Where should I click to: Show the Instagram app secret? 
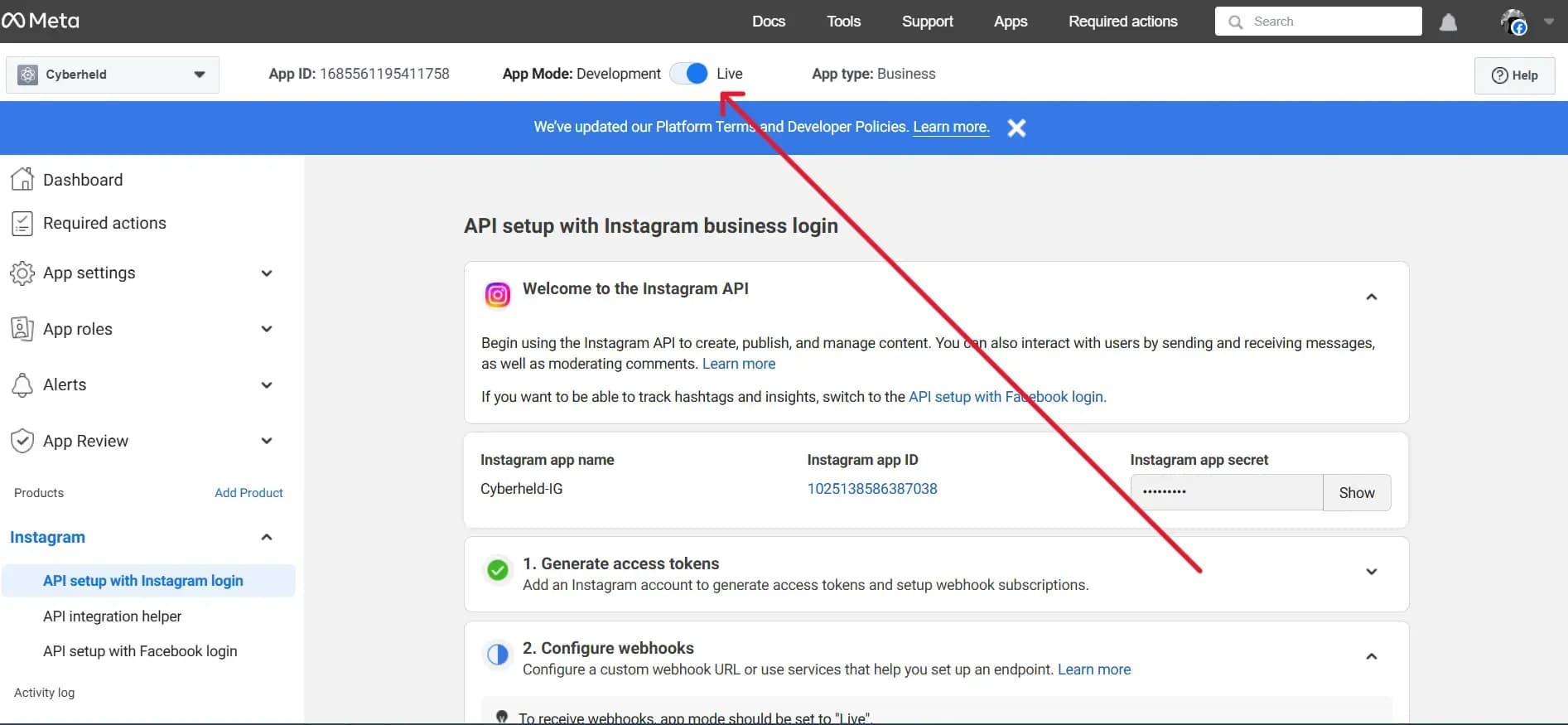point(1356,492)
